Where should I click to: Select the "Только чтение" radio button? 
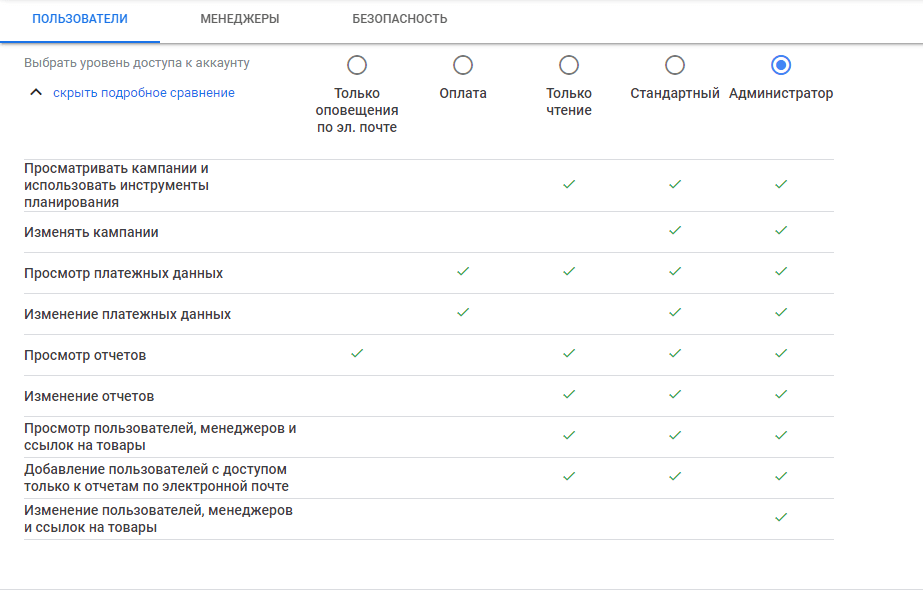[x=569, y=65]
